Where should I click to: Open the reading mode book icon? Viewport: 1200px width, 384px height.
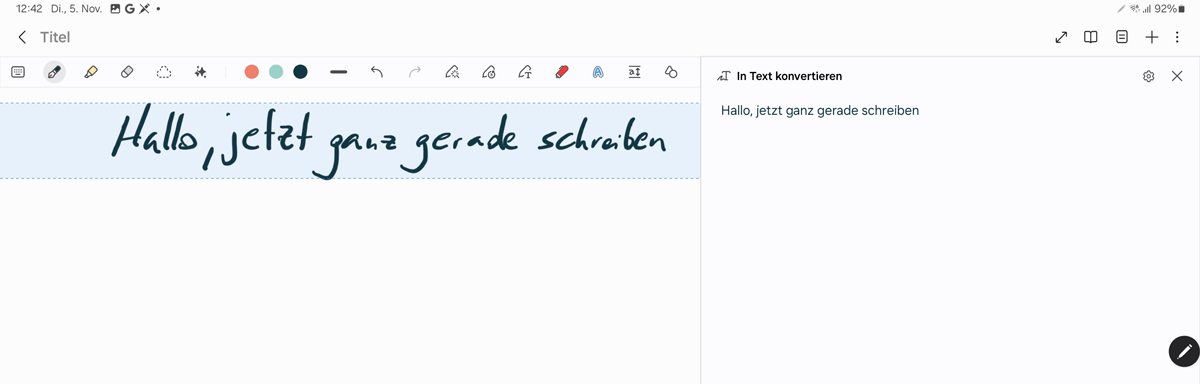click(x=1091, y=37)
